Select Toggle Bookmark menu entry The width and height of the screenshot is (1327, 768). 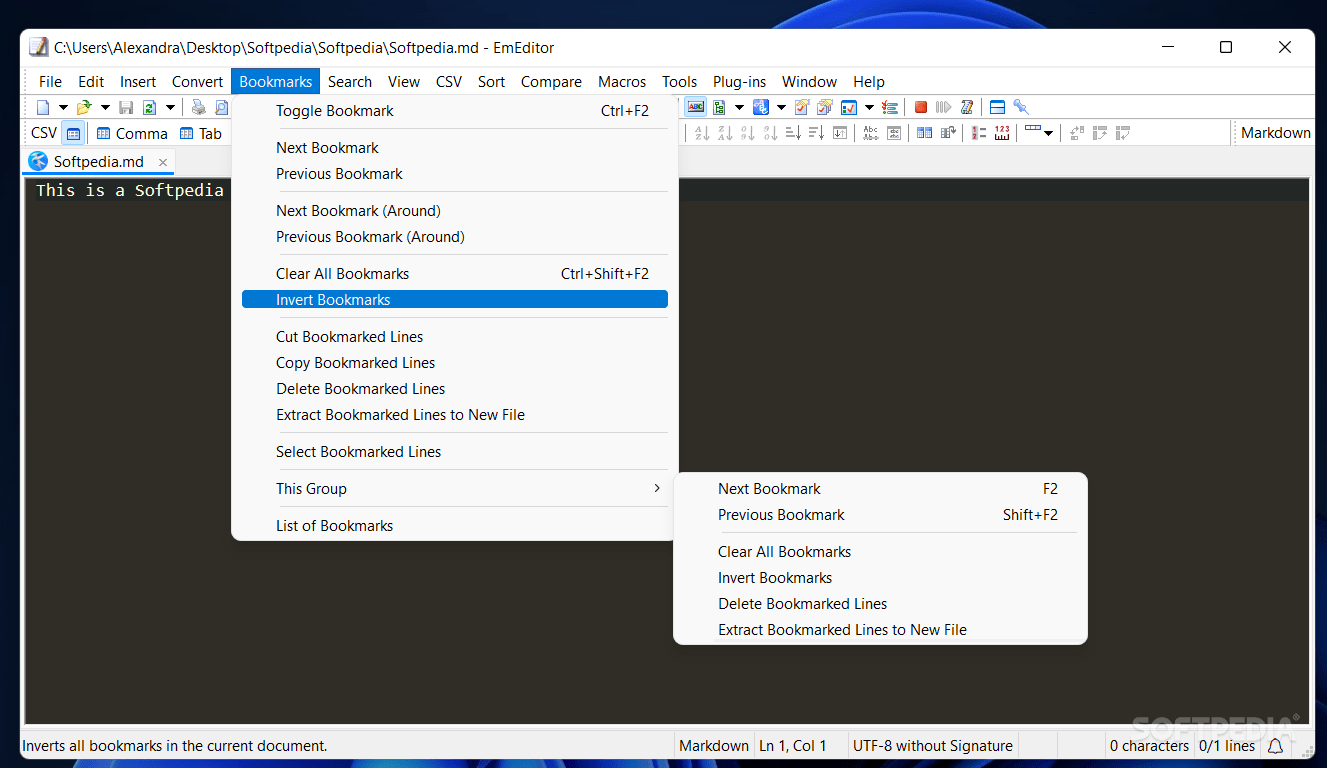455,111
